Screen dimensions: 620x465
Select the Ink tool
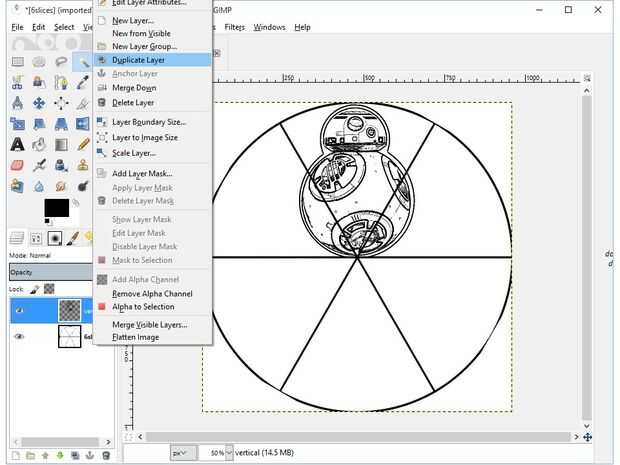pos(60,165)
